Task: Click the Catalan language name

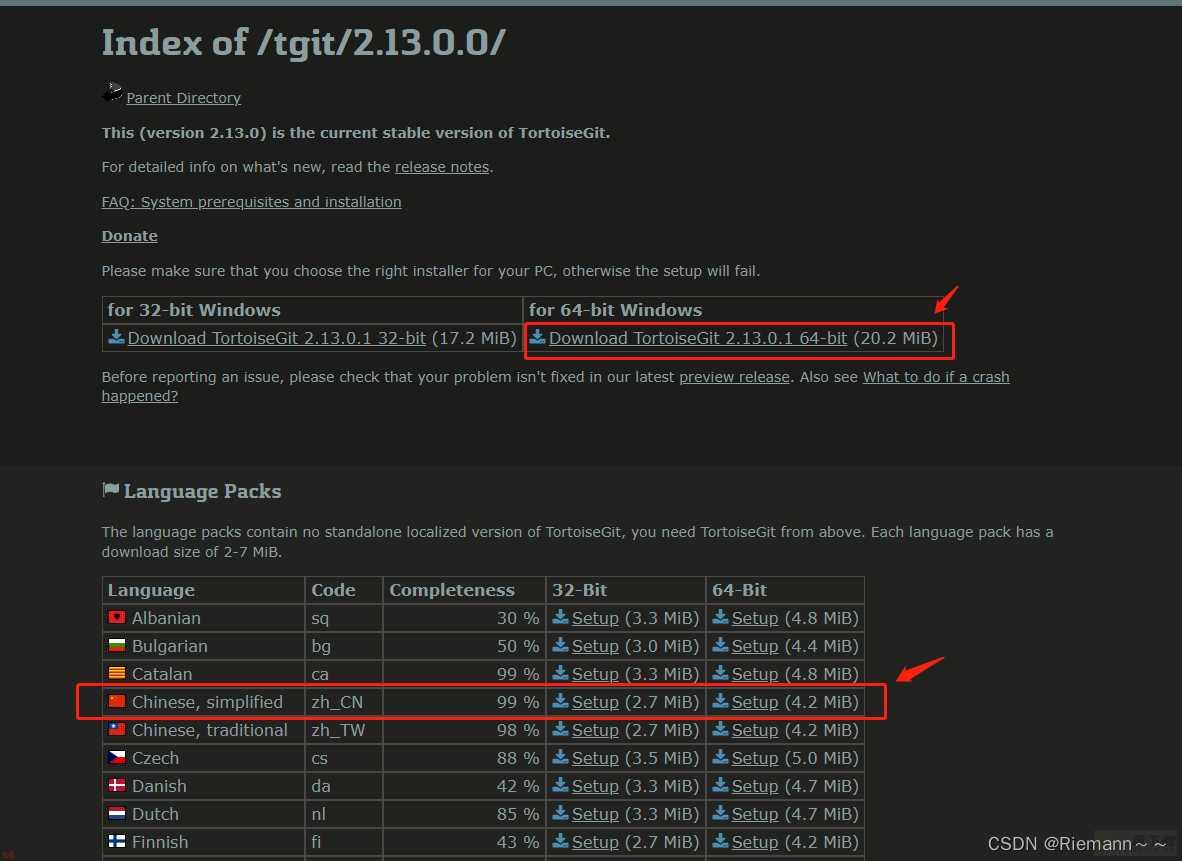Action: pyautogui.click(x=162, y=674)
